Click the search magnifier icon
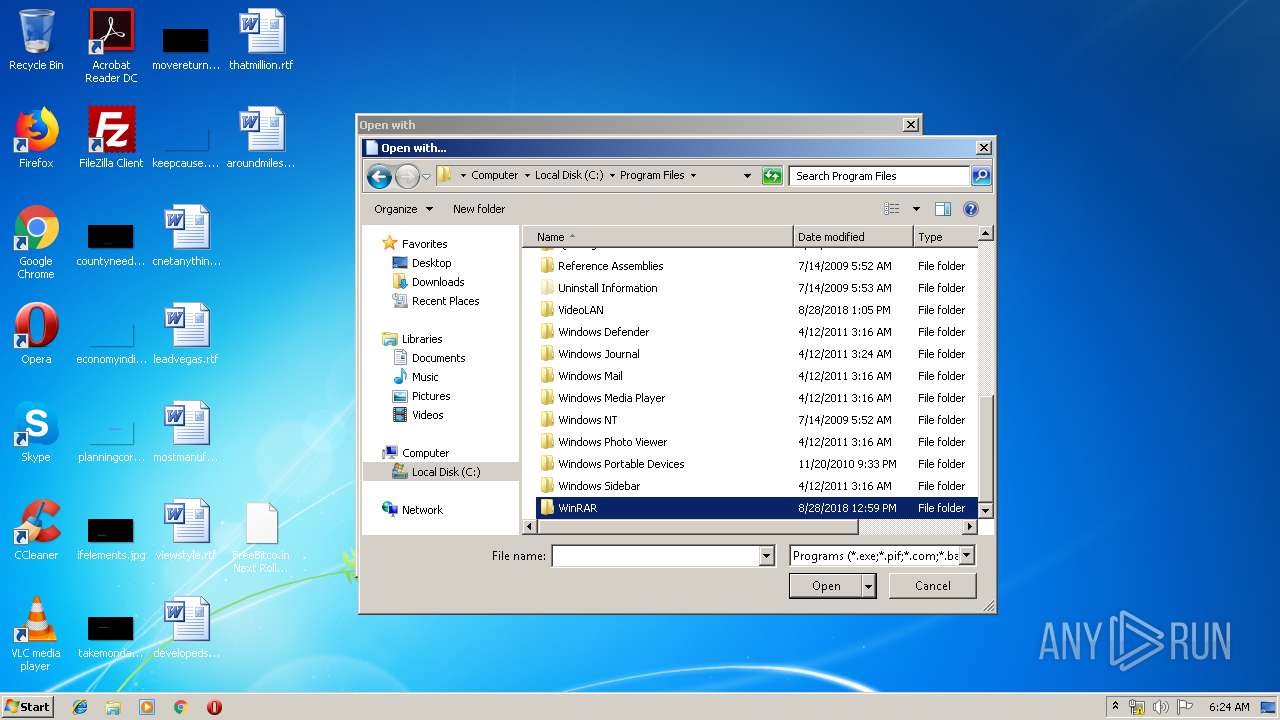Screen dimensions: 1280x720 981,176
